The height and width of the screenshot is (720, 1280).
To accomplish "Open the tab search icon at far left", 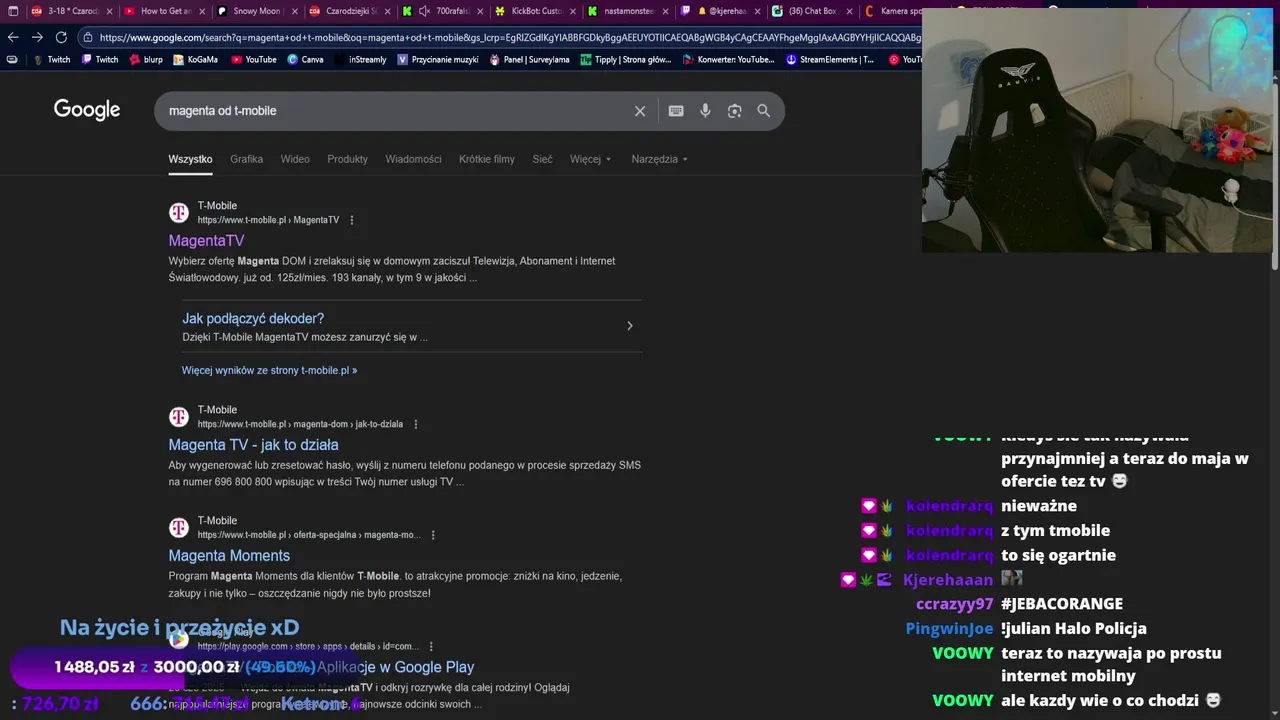I will coord(13,11).
